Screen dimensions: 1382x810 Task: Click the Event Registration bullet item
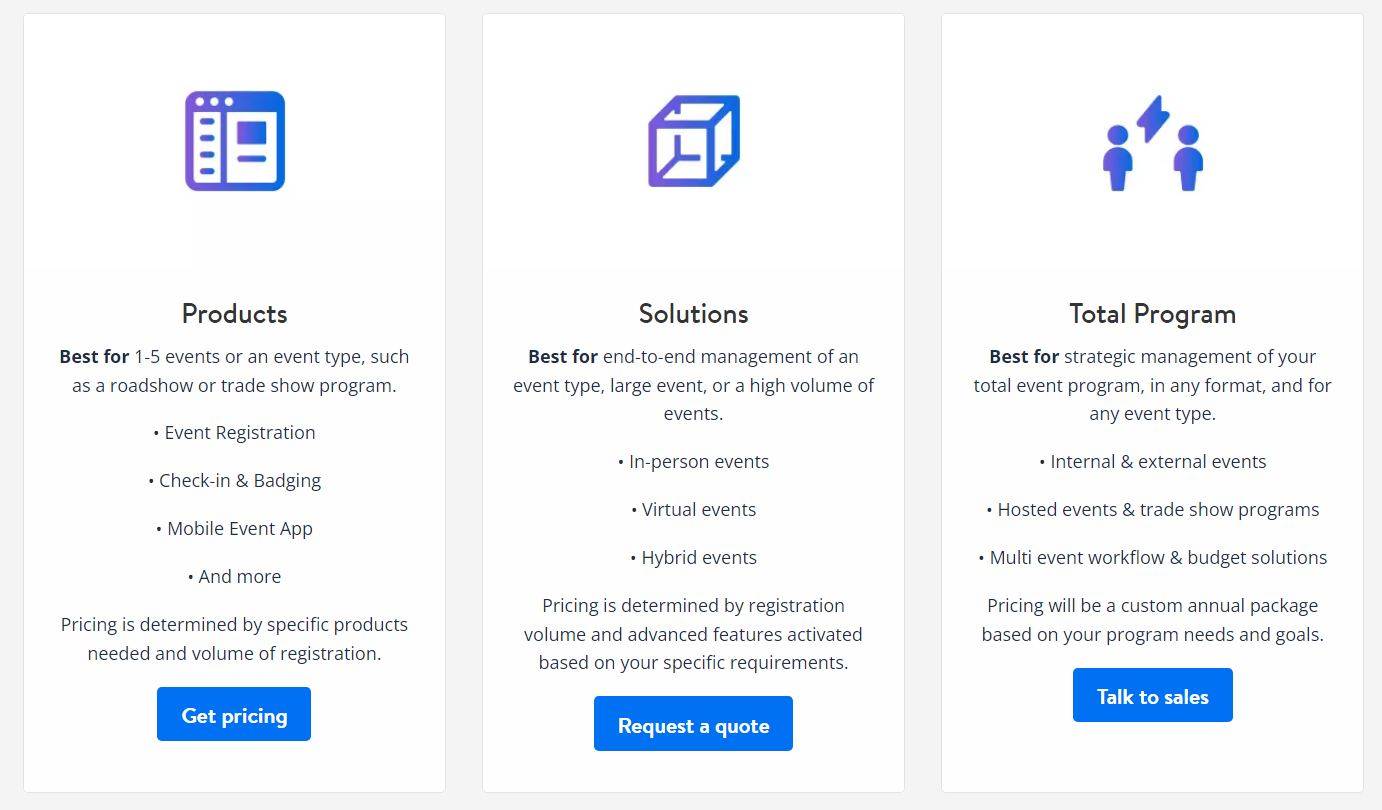point(234,433)
